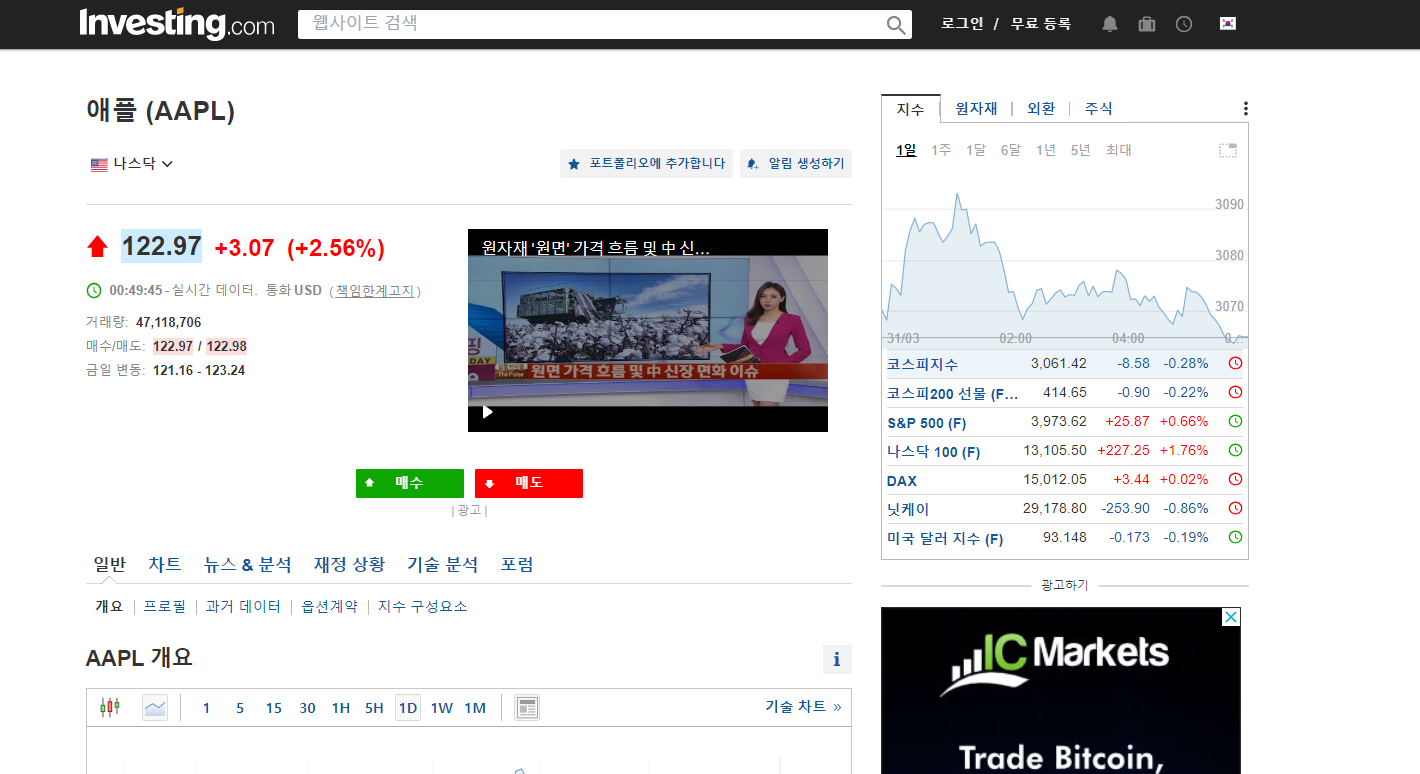Click 로그인 in the header
Image resolution: width=1420 pixels, height=774 pixels.
point(962,23)
